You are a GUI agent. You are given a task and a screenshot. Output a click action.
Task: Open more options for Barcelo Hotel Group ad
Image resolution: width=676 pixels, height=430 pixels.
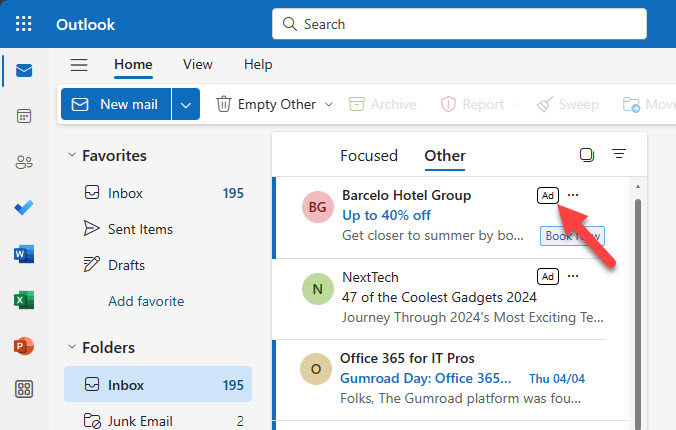pos(573,195)
